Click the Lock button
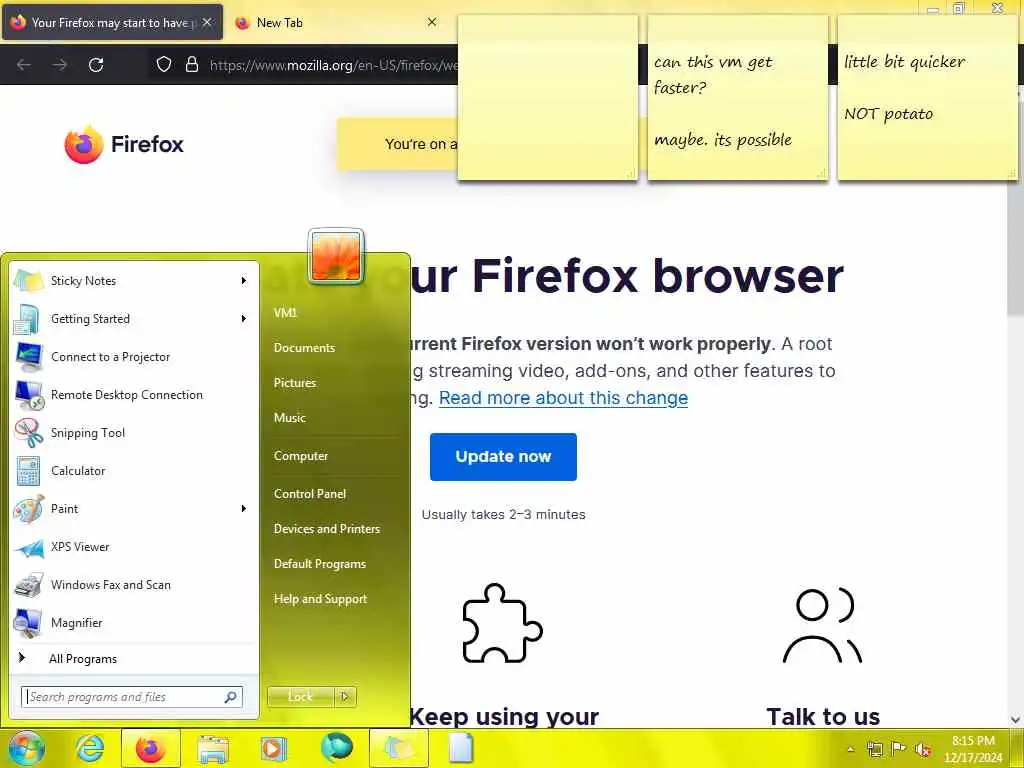Image resolution: width=1024 pixels, height=768 pixels. 300,697
